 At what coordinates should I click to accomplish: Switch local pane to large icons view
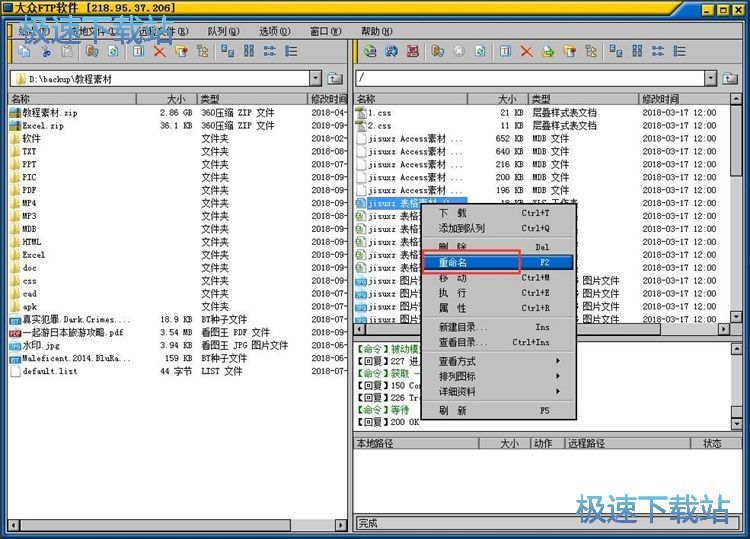click(x=227, y=51)
